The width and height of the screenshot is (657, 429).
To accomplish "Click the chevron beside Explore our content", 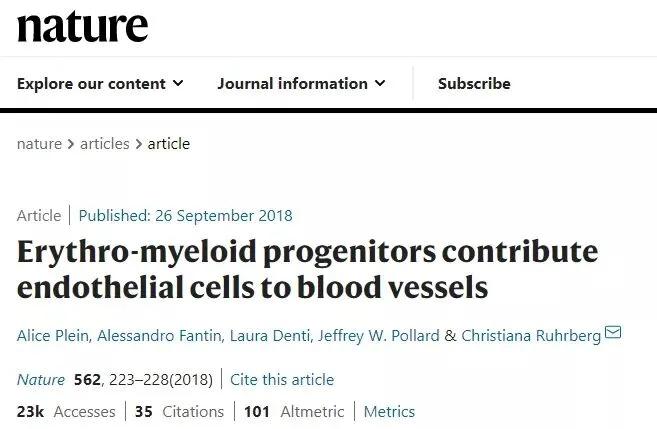I will [x=178, y=84].
